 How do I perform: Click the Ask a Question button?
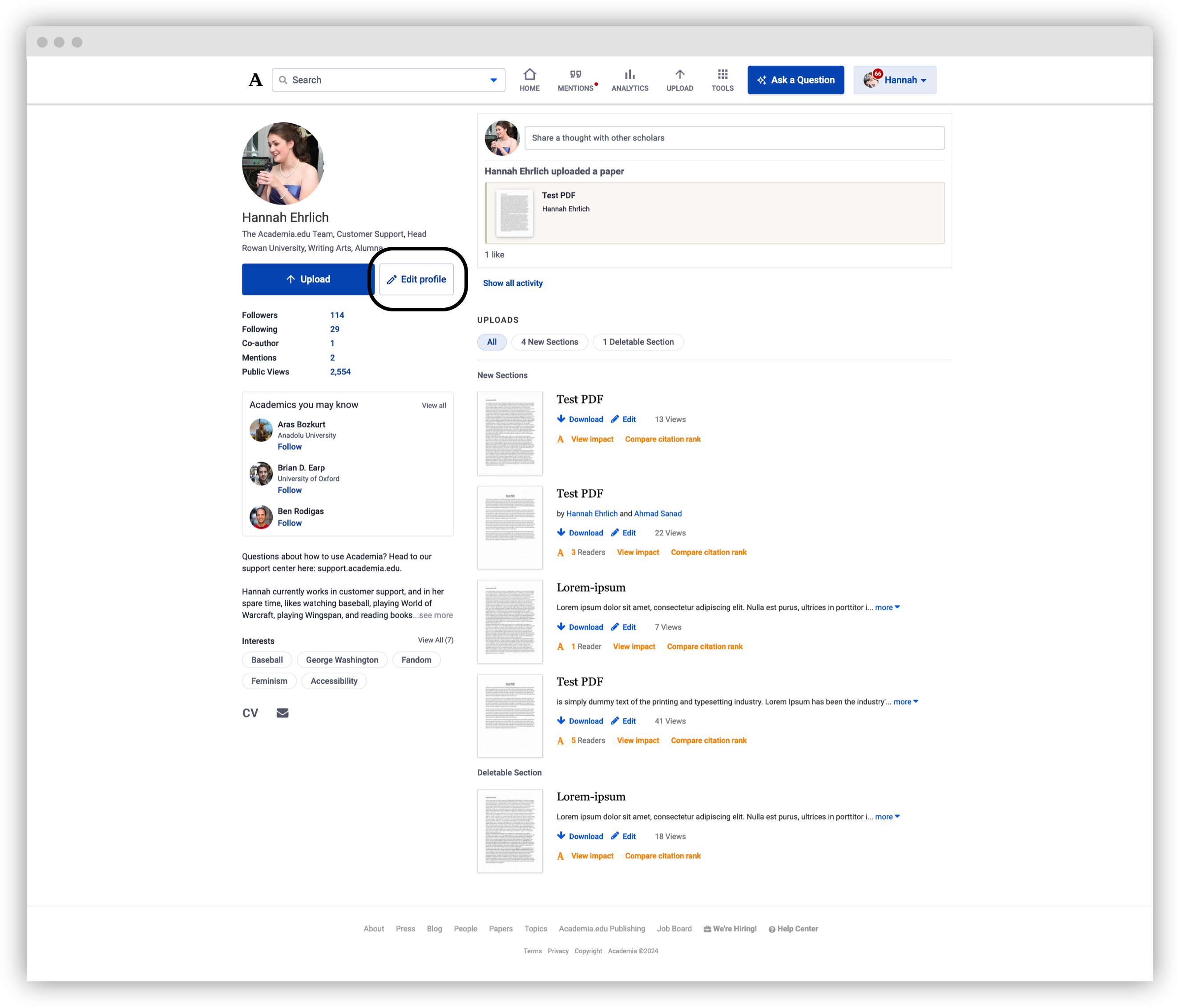tap(795, 80)
